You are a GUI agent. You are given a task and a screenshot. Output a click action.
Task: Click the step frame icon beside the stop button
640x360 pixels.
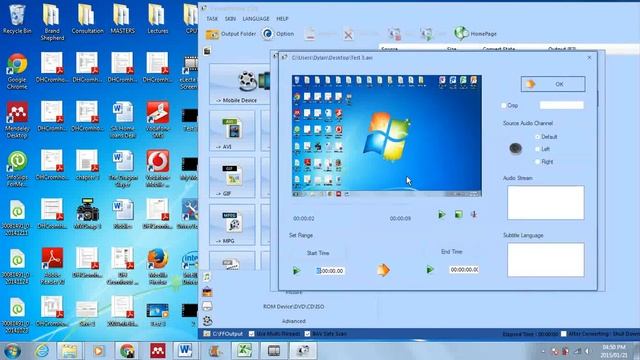[474, 214]
